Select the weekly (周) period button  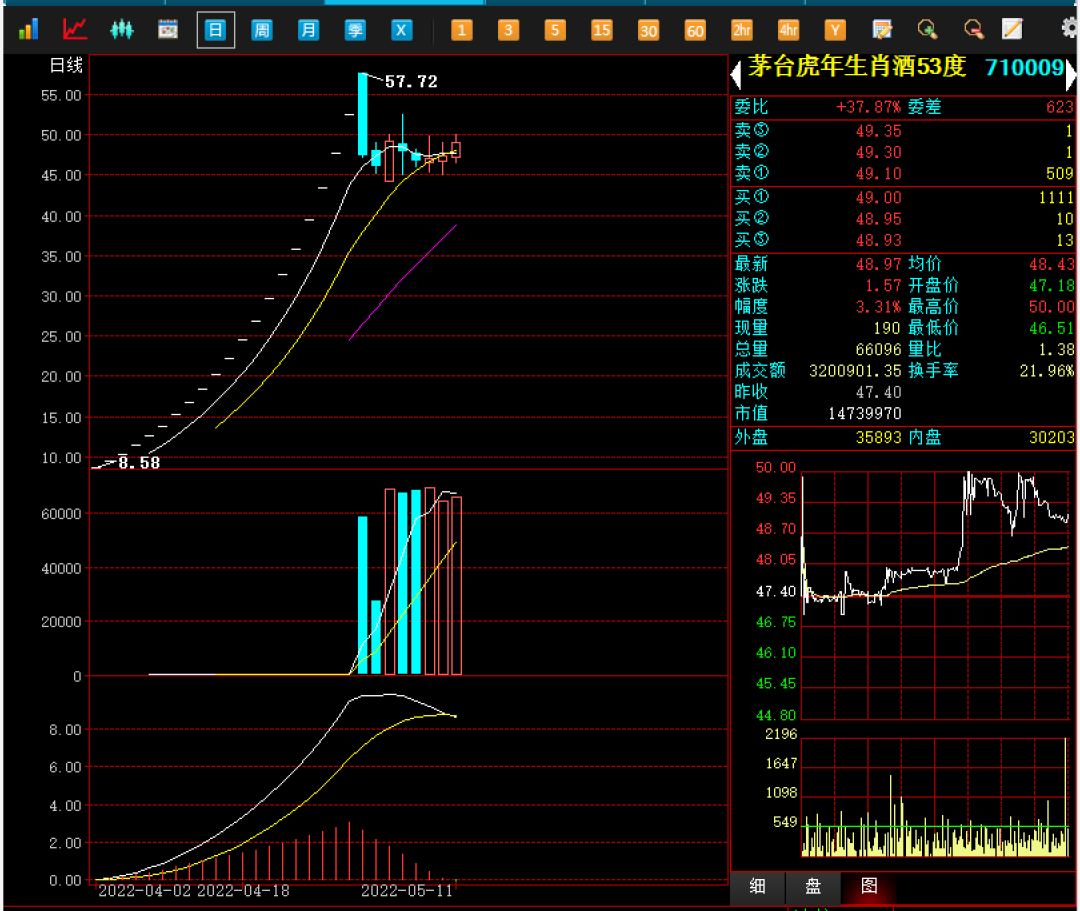pyautogui.click(x=262, y=30)
